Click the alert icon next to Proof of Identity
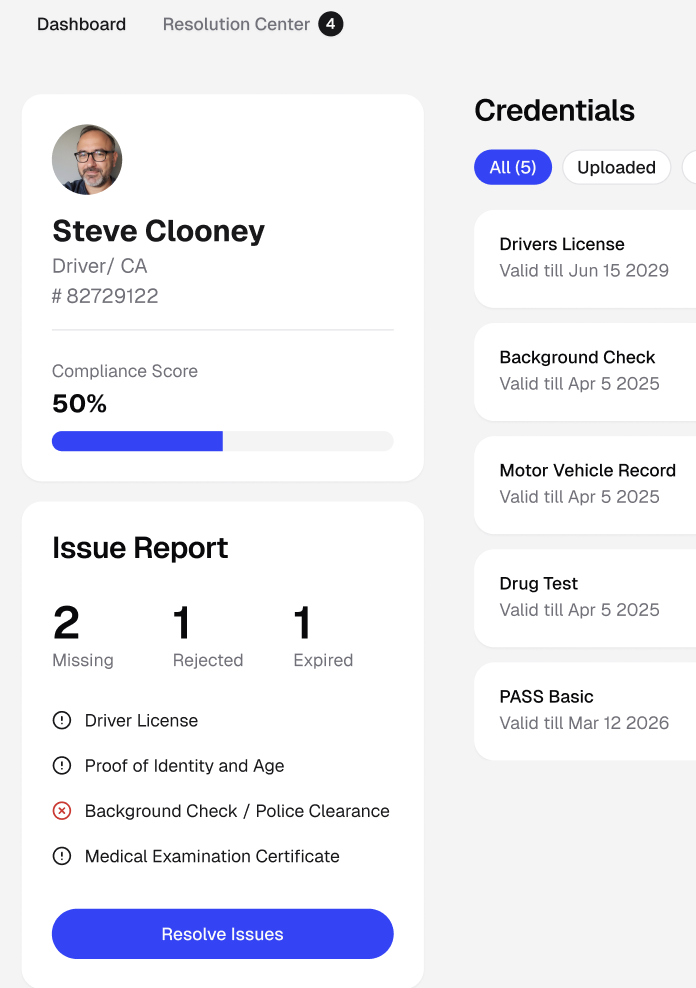The height and width of the screenshot is (988, 696). [x=62, y=766]
